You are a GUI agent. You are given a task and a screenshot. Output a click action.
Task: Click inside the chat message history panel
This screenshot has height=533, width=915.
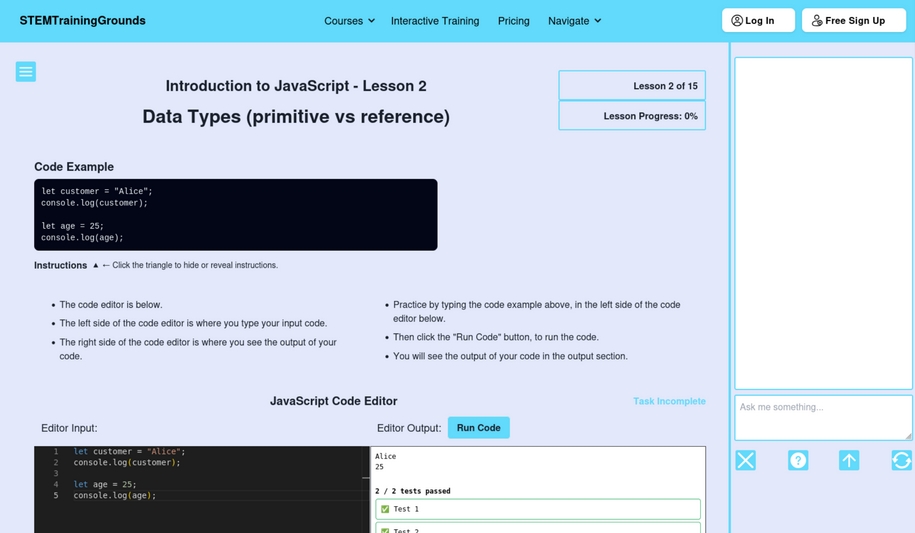[823, 223]
